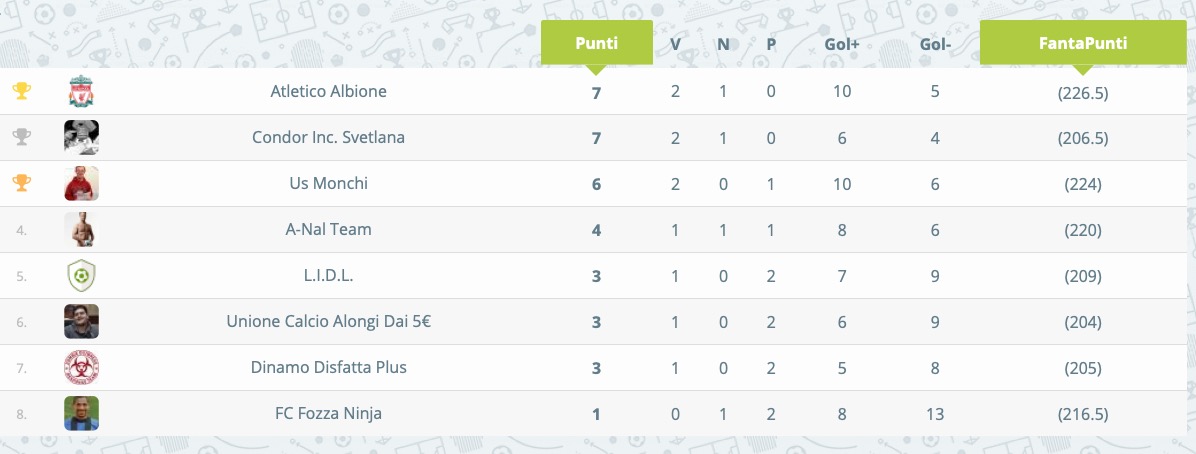Select the V wins column header
This screenshot has width=1196, height=454.
[x=675, y=44]
